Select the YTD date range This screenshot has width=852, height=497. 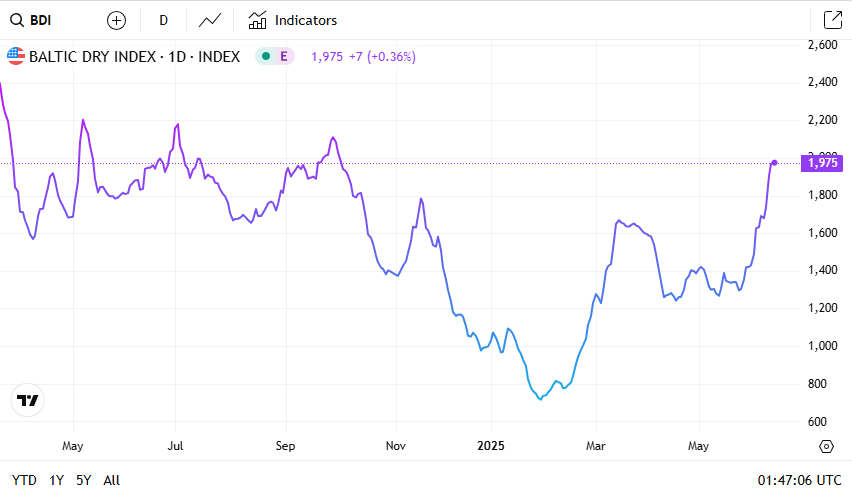(x=24, y=480)
